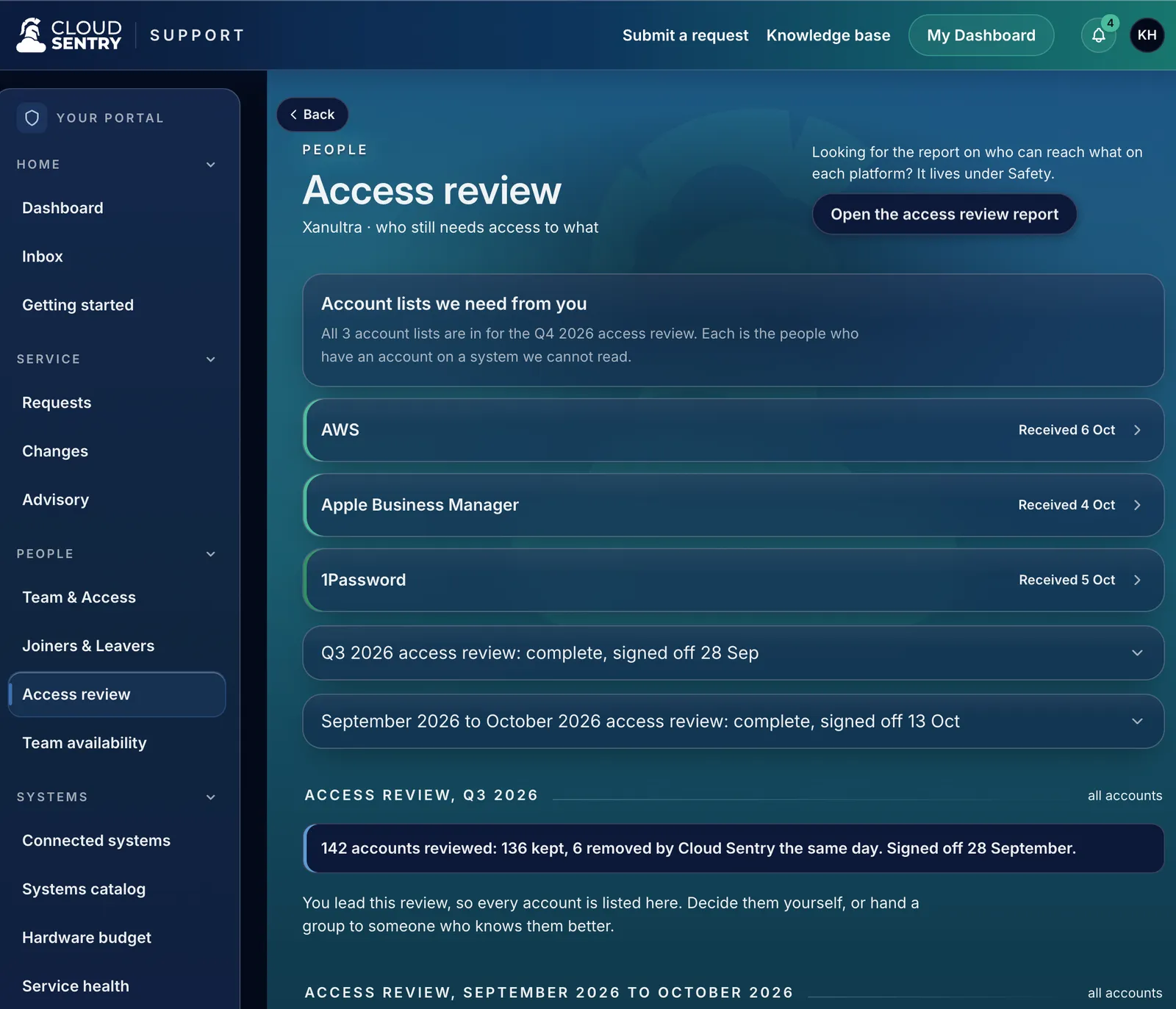The height and width of the screenshot is (1009, 1176).
Task: Click the Received 6 Oct status on AWS
Action: [1066, 430]
